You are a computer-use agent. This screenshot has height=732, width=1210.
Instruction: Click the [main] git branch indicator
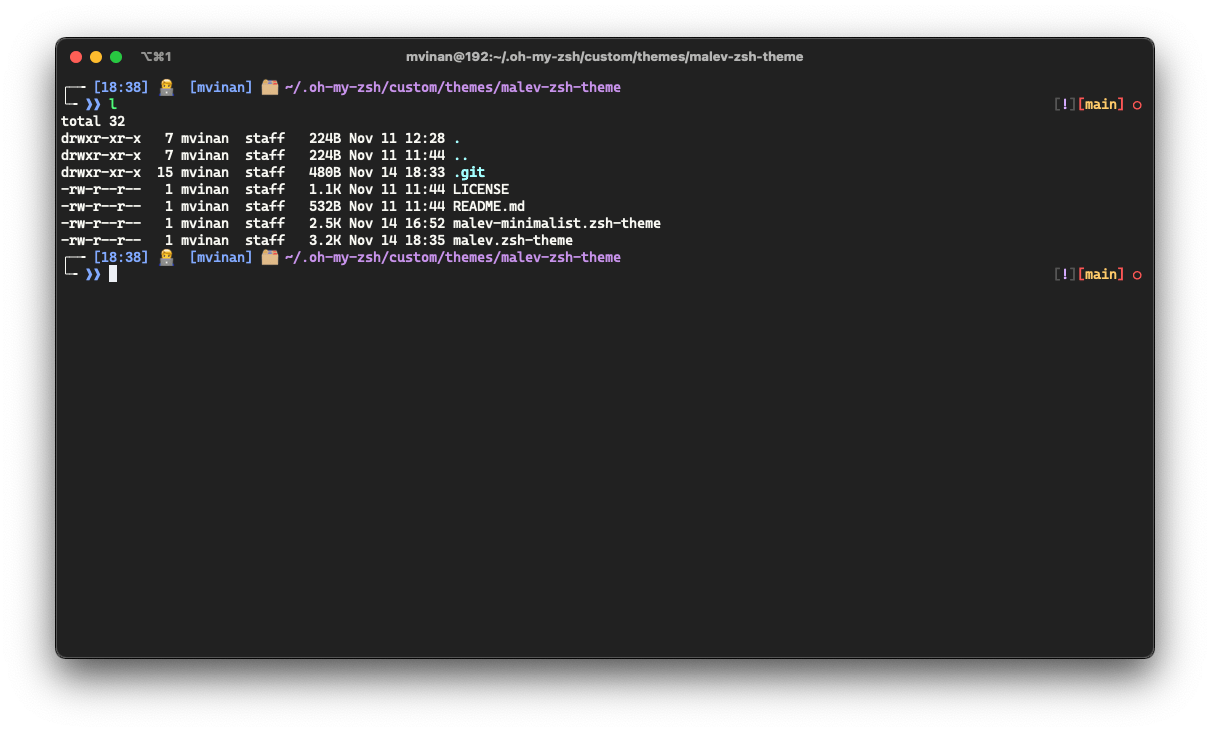[1101, 104]
